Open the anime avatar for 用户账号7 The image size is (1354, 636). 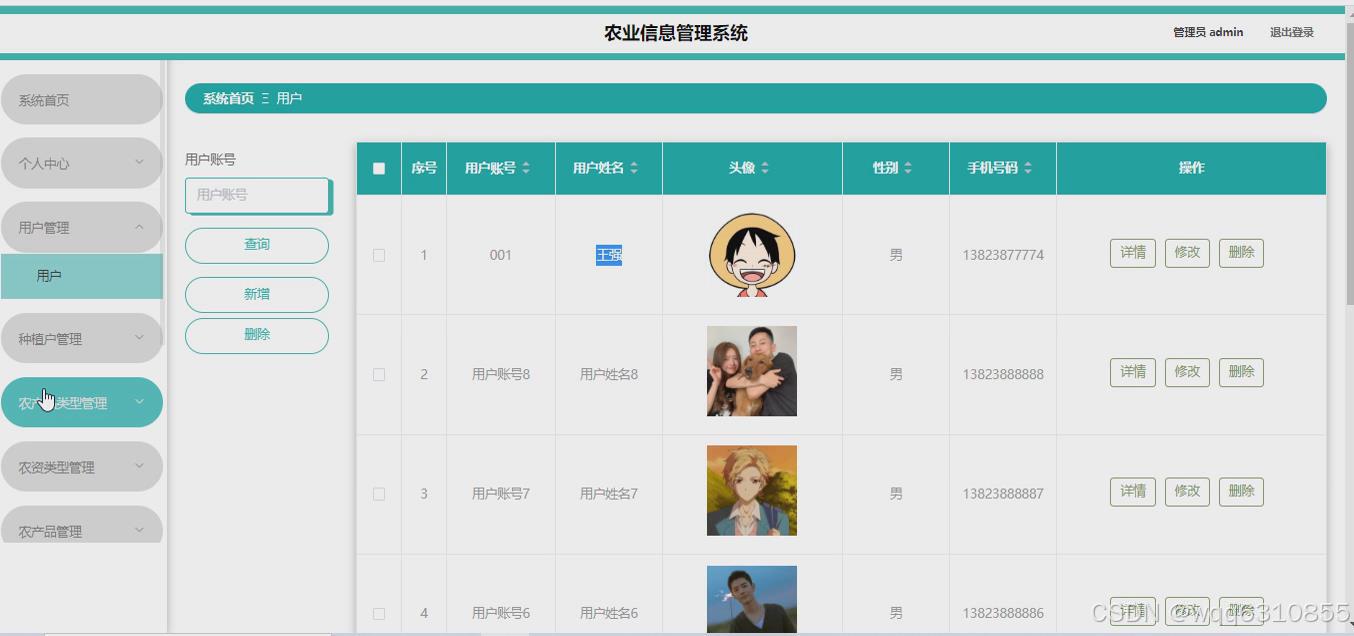(752, 491)
